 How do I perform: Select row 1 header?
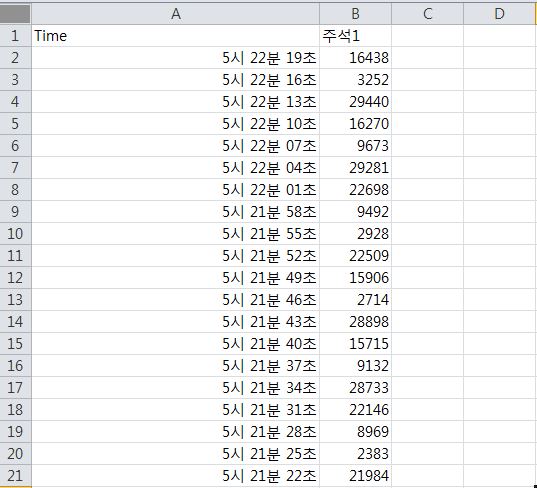click(x=15, y=36)
